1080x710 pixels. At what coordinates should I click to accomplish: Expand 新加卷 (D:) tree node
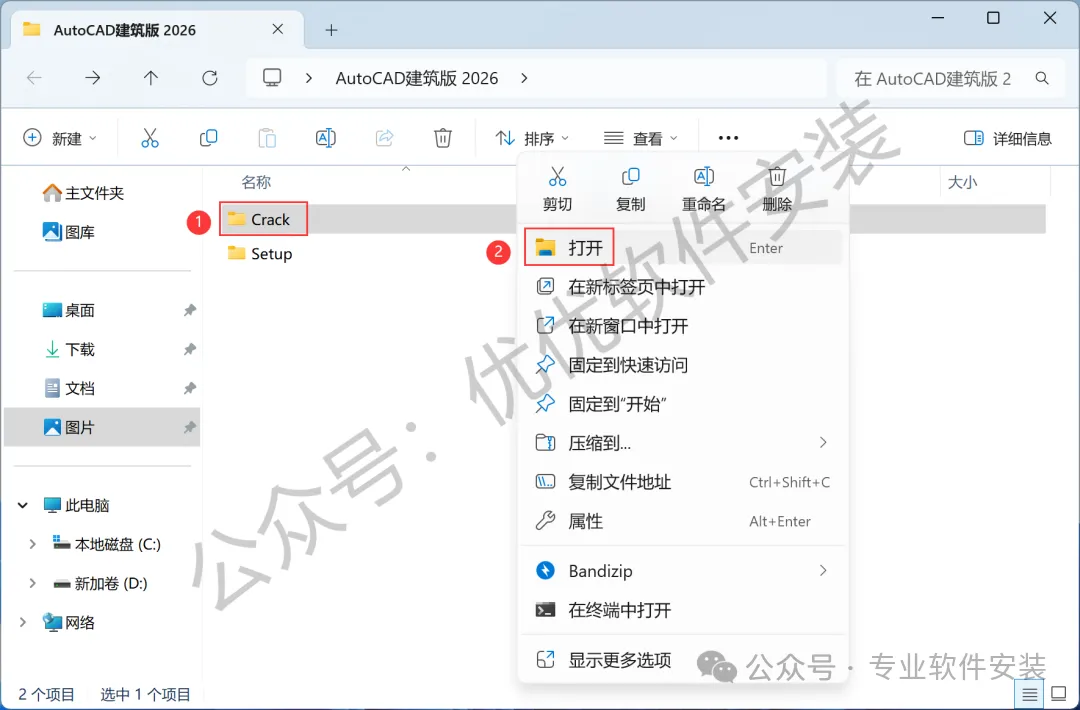point(32,584)
